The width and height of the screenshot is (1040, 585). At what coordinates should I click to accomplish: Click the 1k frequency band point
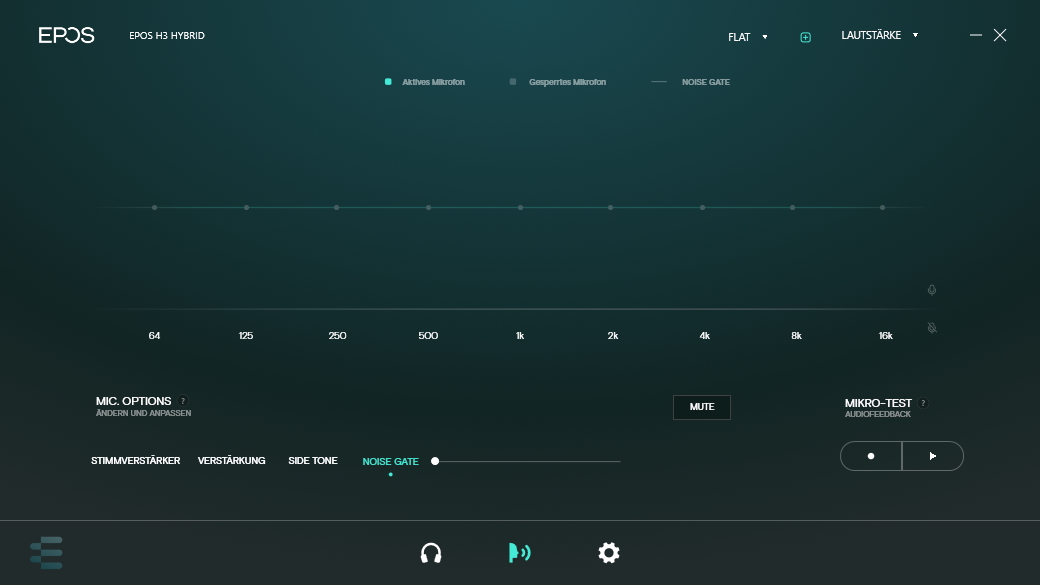[520, 208]
